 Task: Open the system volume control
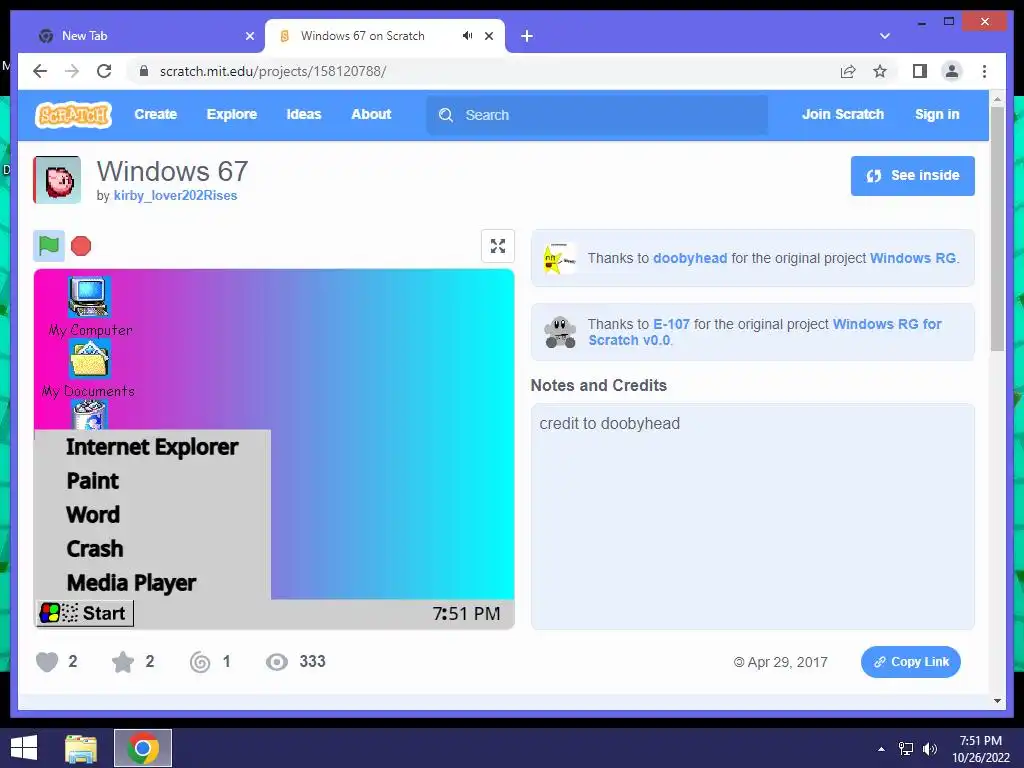pos(929,749)
